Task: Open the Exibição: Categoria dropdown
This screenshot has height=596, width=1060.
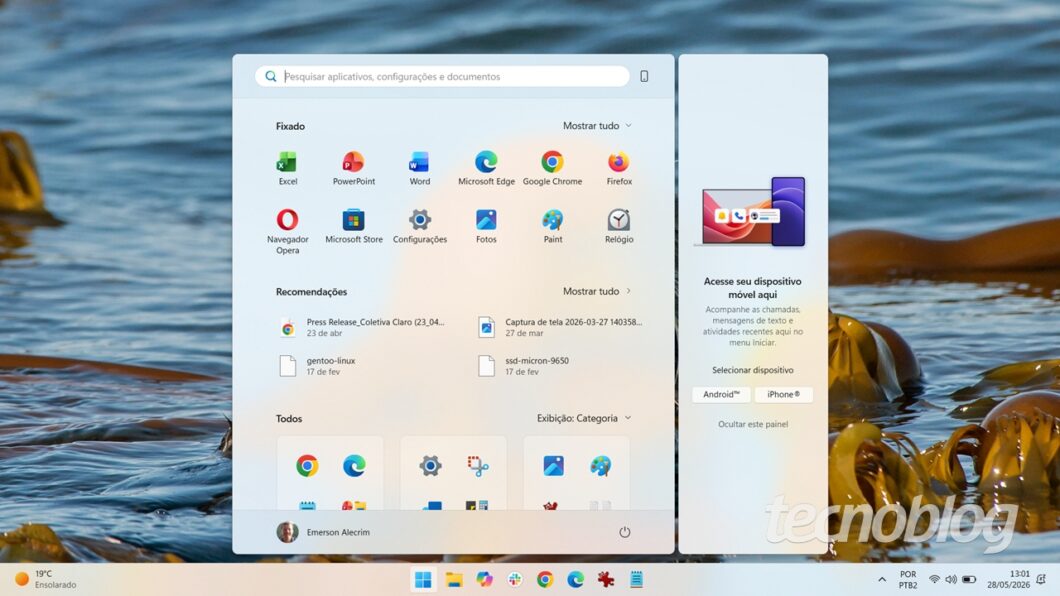Action: (584, 418)
